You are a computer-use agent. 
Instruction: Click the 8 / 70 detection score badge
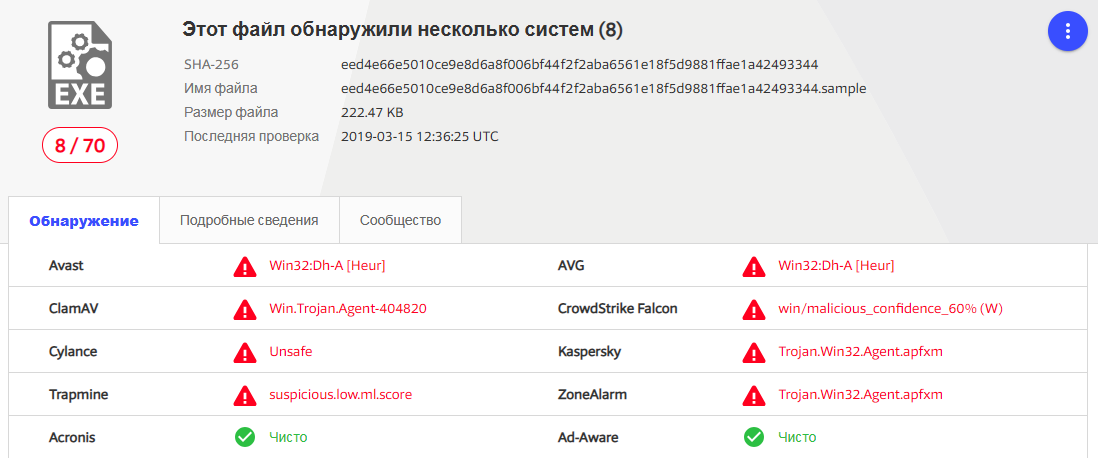pos(80,146)
